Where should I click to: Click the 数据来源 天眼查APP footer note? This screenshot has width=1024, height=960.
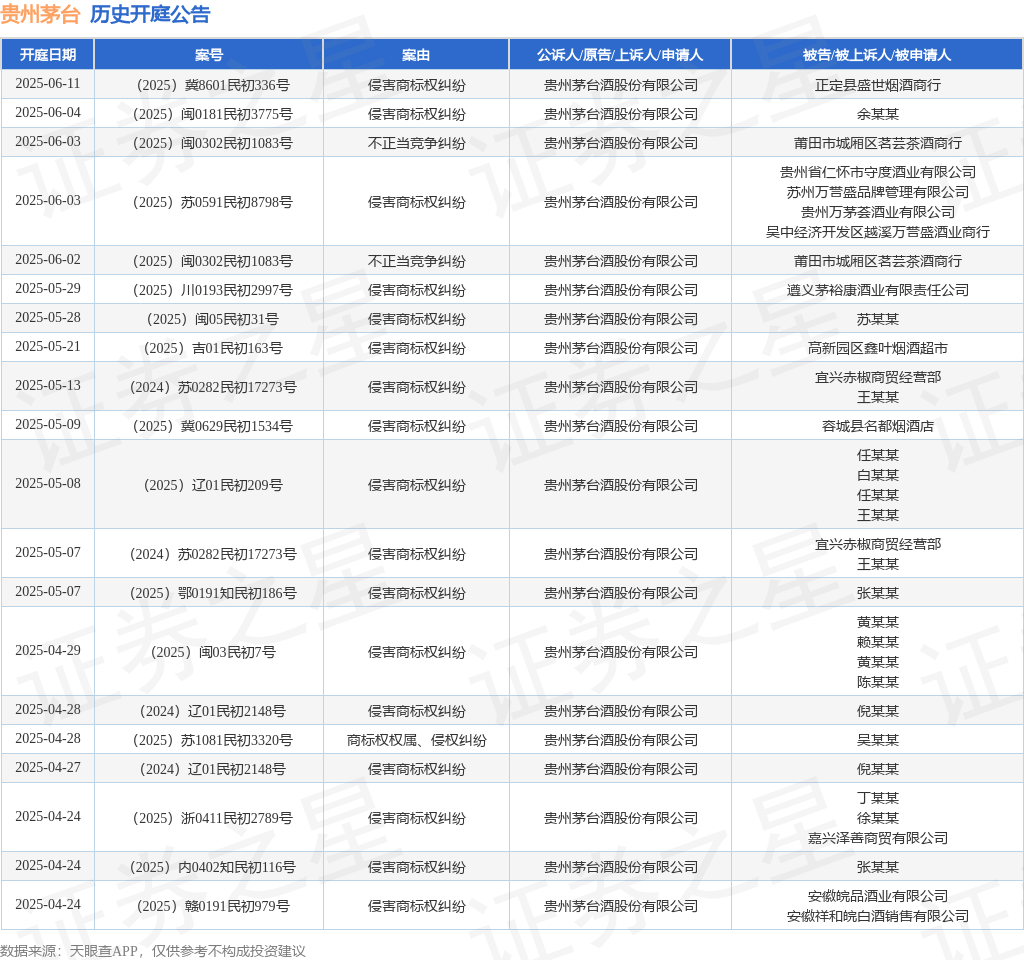[x=153, y=951]
